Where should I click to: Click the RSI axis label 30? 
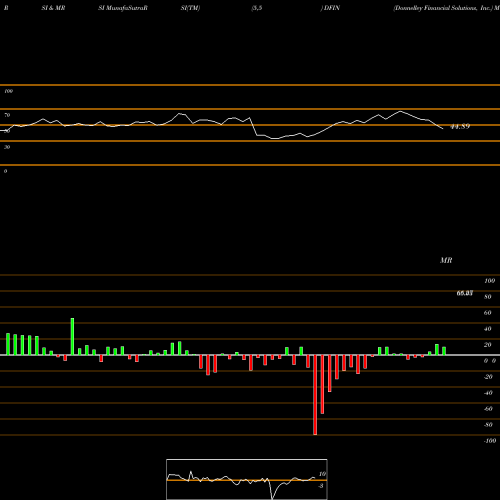click(x=7, y=147)
